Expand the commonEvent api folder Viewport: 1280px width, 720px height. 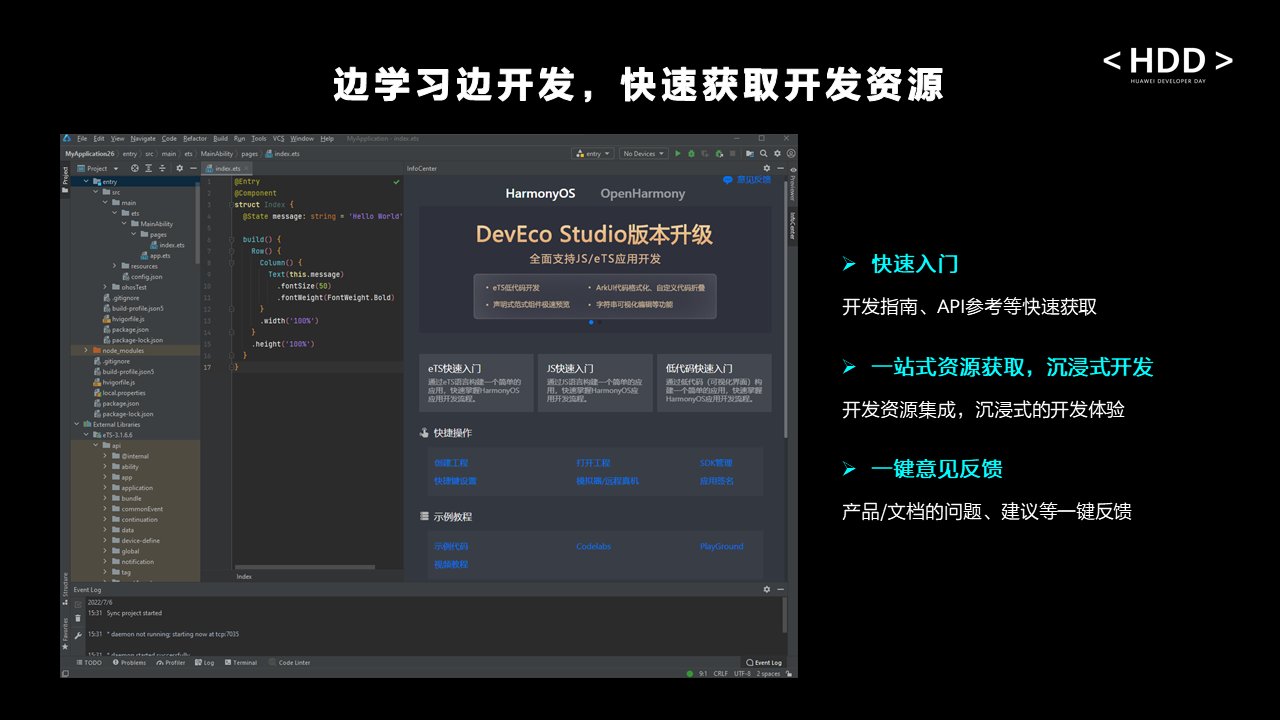click(x=105, y=509)
